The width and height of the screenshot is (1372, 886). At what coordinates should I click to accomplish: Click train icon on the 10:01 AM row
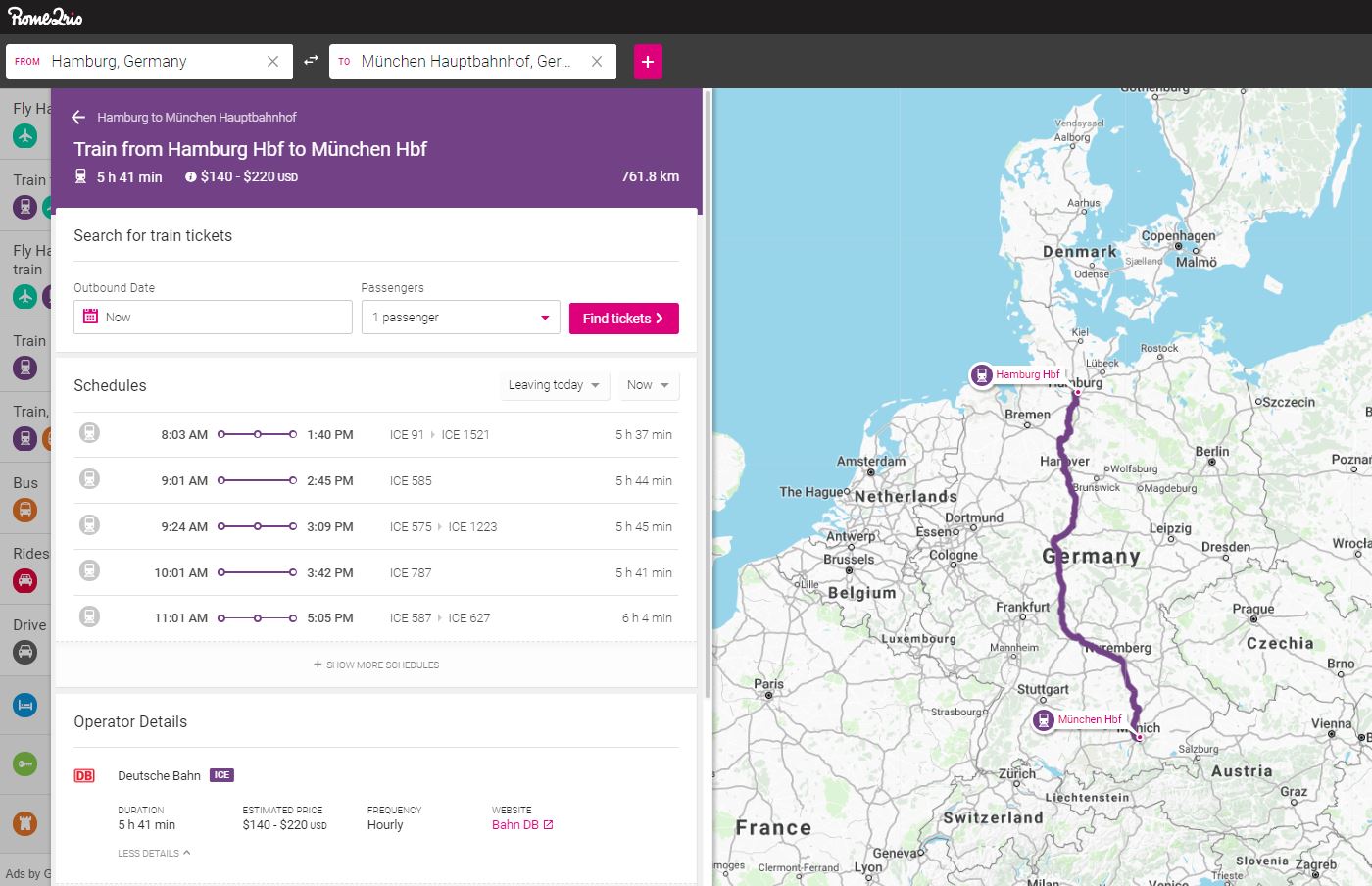[89, 570]
